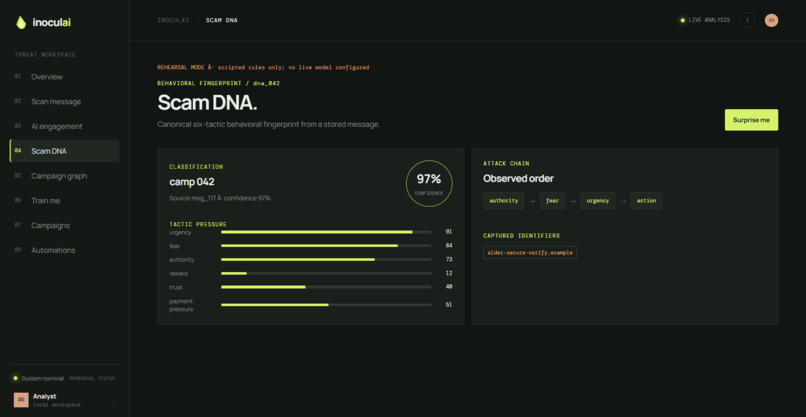The image size is (806, 417).
Task: Click the Surprise me button
Action: [x=751, y=120]
